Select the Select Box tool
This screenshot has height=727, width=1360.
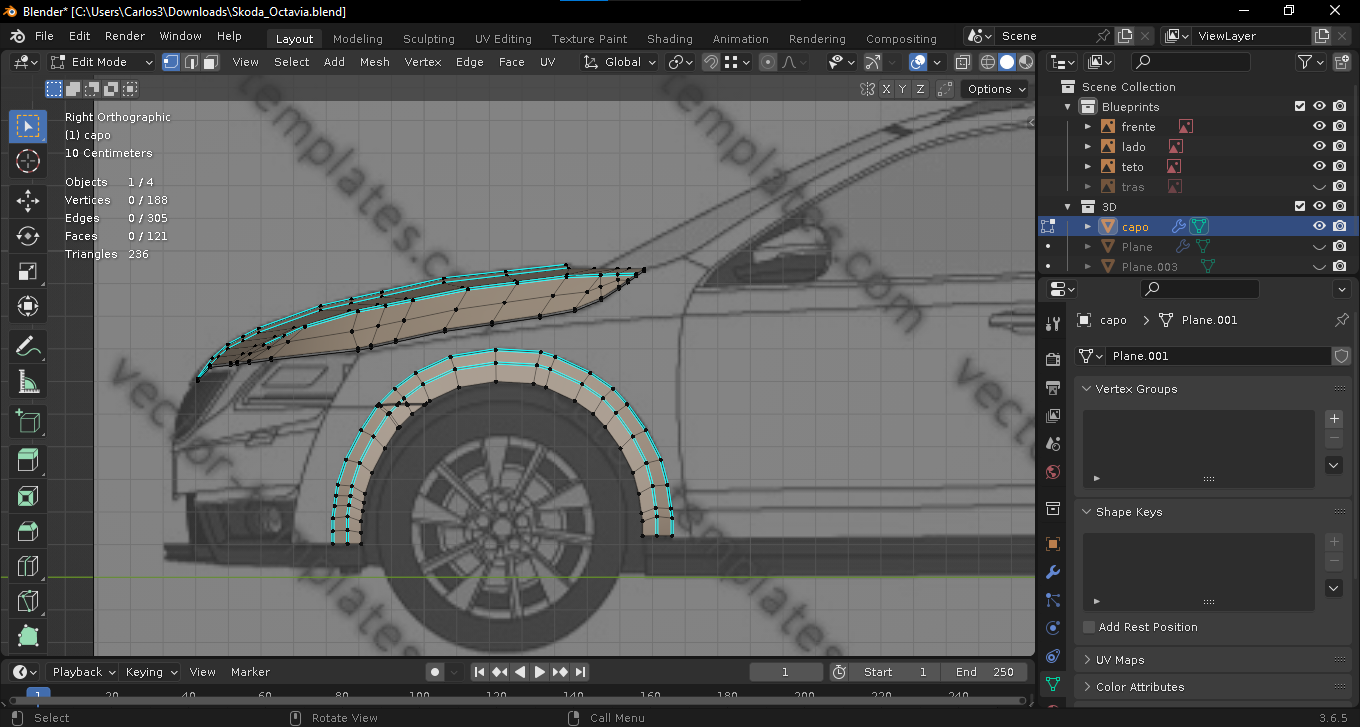click(x=28, y=126)
